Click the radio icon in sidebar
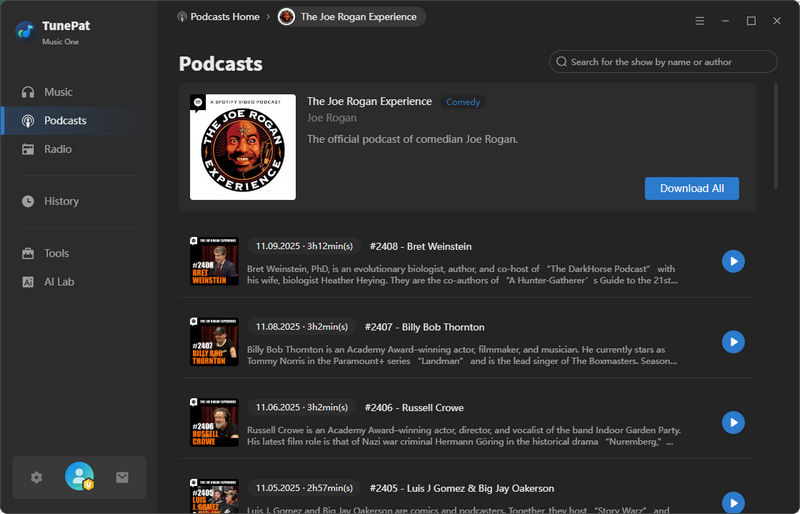This screenshot has width=800, height=514. (x=28, y=149)
